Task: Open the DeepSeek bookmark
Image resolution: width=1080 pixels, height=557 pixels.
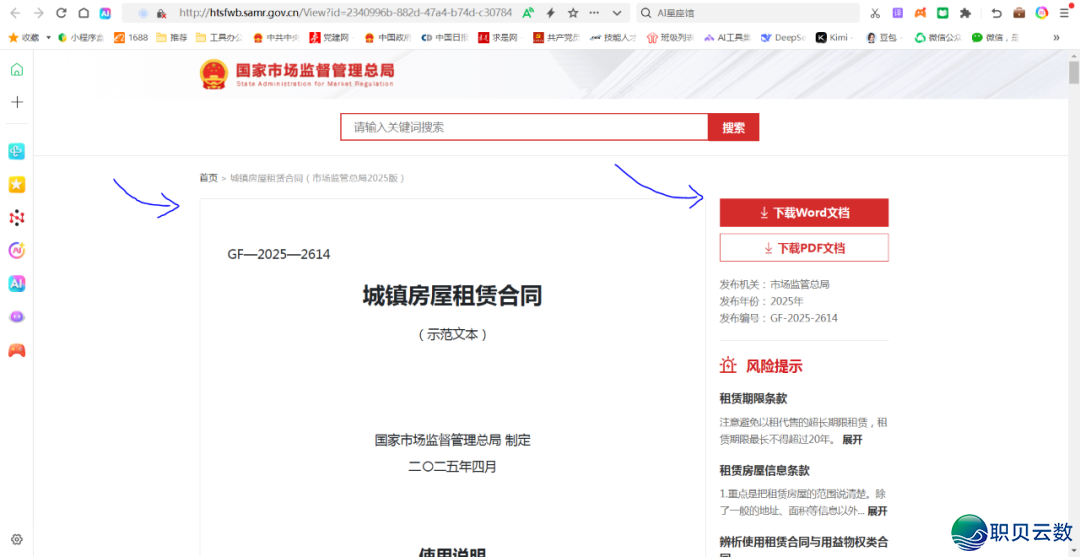Action: 782,37
